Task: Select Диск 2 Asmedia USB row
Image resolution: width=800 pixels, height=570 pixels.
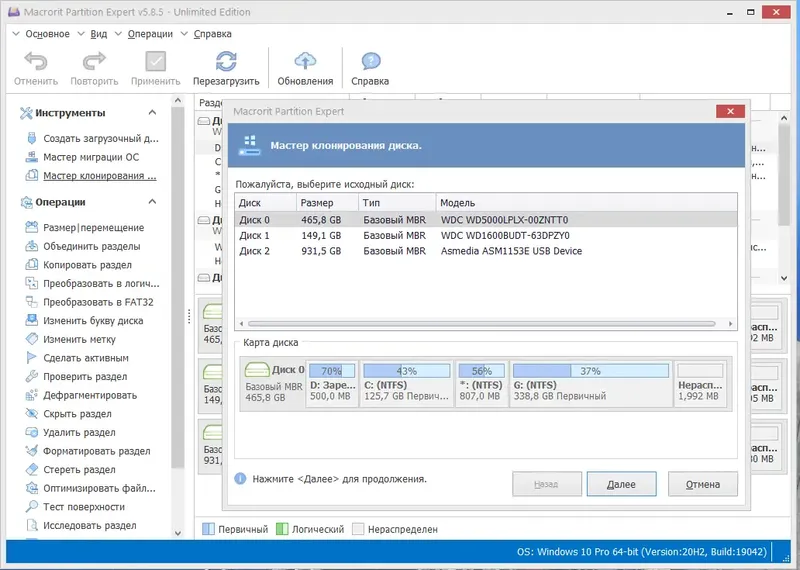Action: (x=486, y=251)
